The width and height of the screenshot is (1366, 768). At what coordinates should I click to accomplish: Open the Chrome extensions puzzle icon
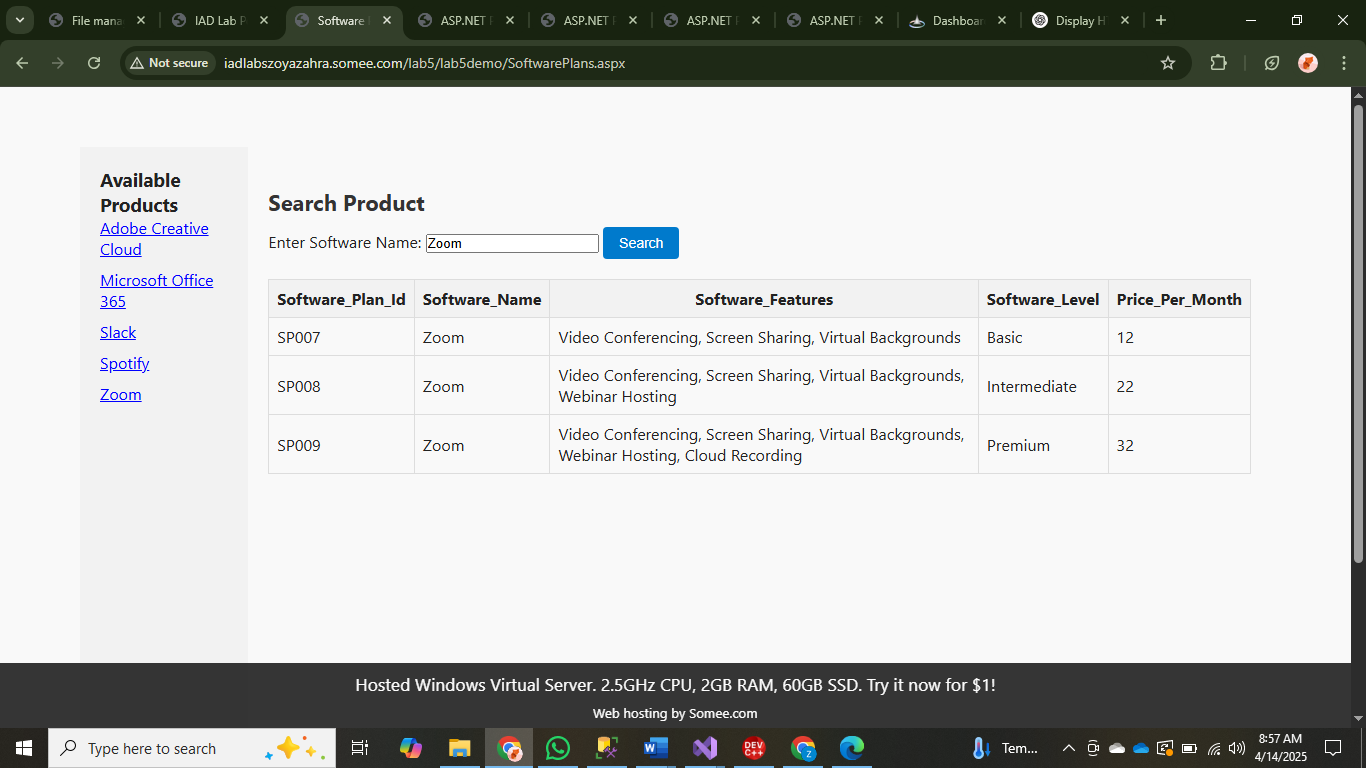coord(1218,63)
